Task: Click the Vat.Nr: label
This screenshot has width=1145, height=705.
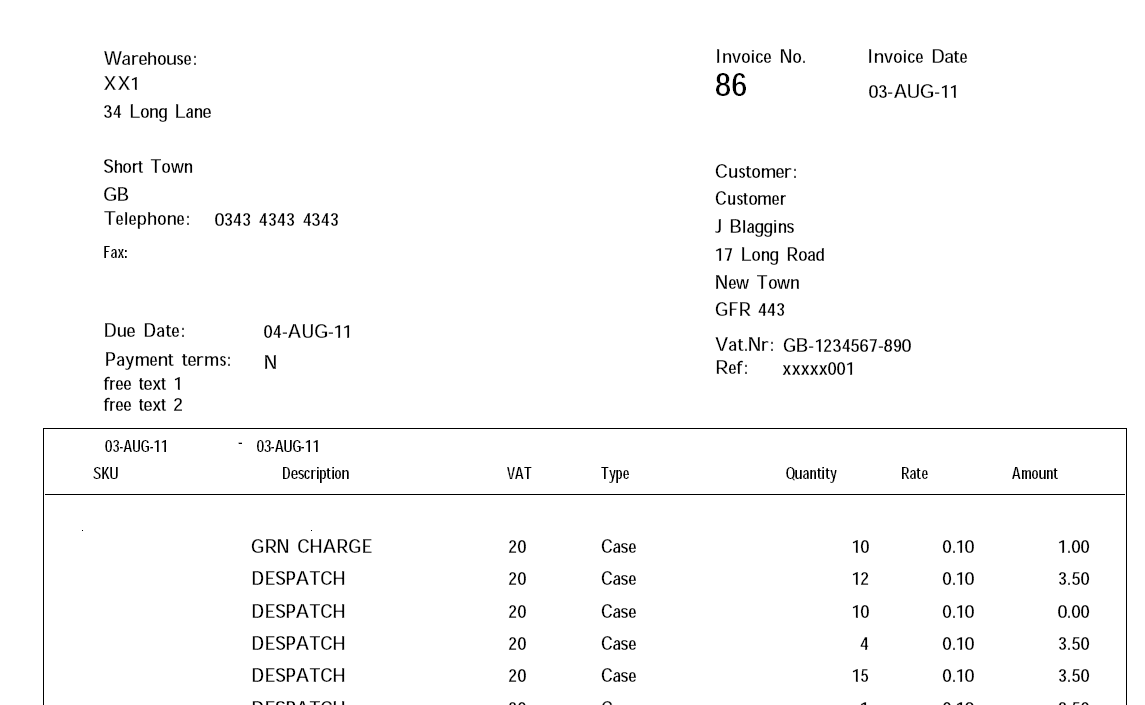Action: coord(744,345)
